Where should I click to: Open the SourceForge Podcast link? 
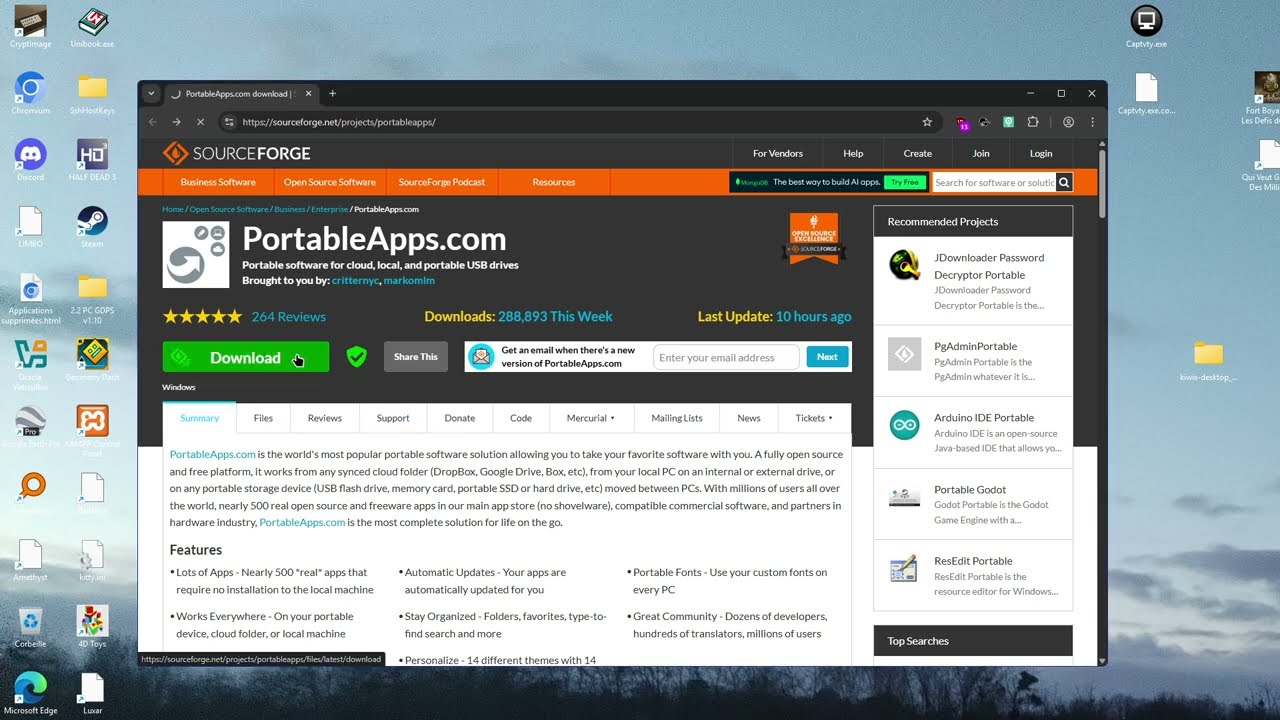tap(442, 182)
